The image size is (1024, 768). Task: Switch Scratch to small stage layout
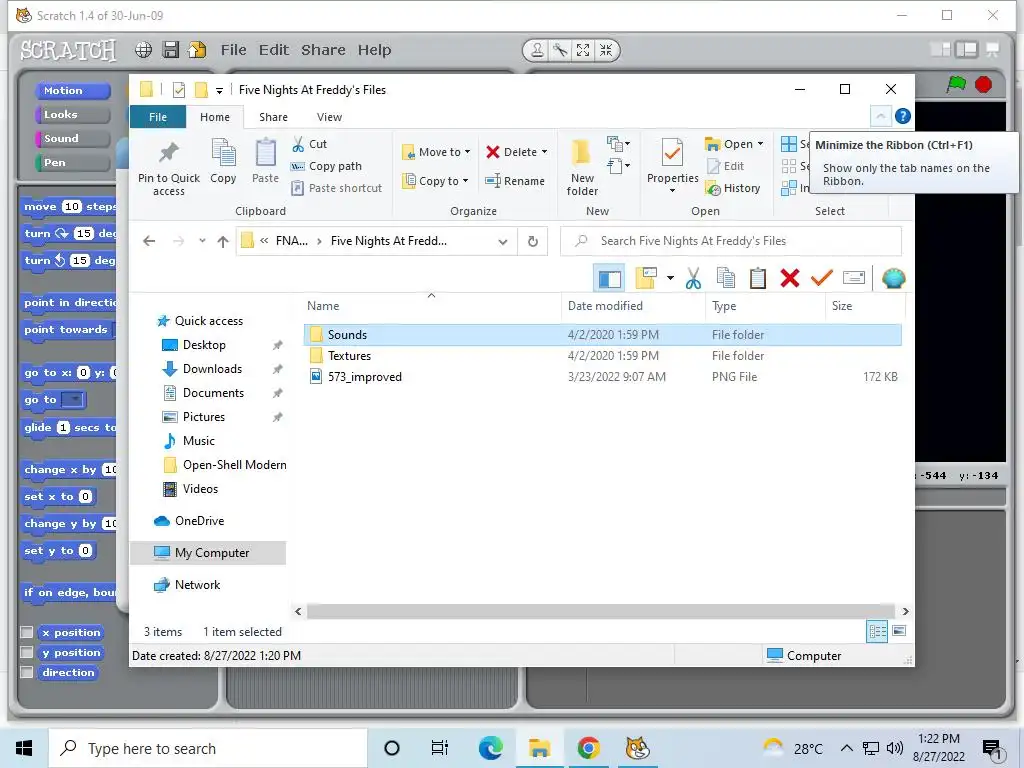pyautogui.click(x=940, y=50)
